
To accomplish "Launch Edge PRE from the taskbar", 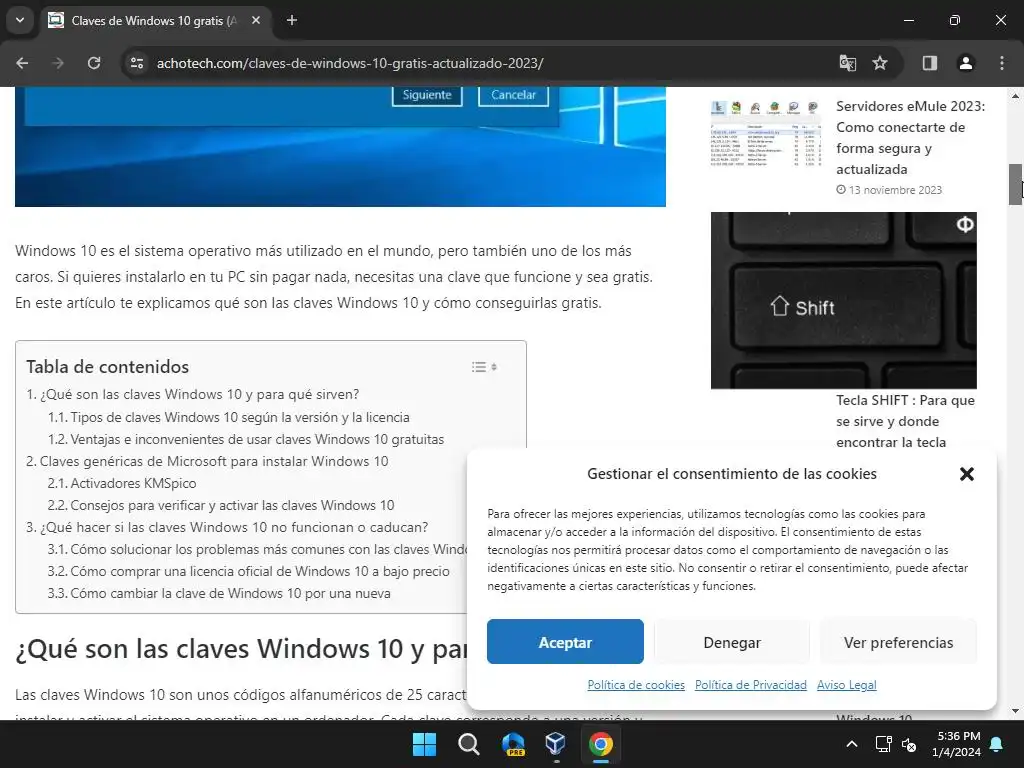I will click(513, 744).
